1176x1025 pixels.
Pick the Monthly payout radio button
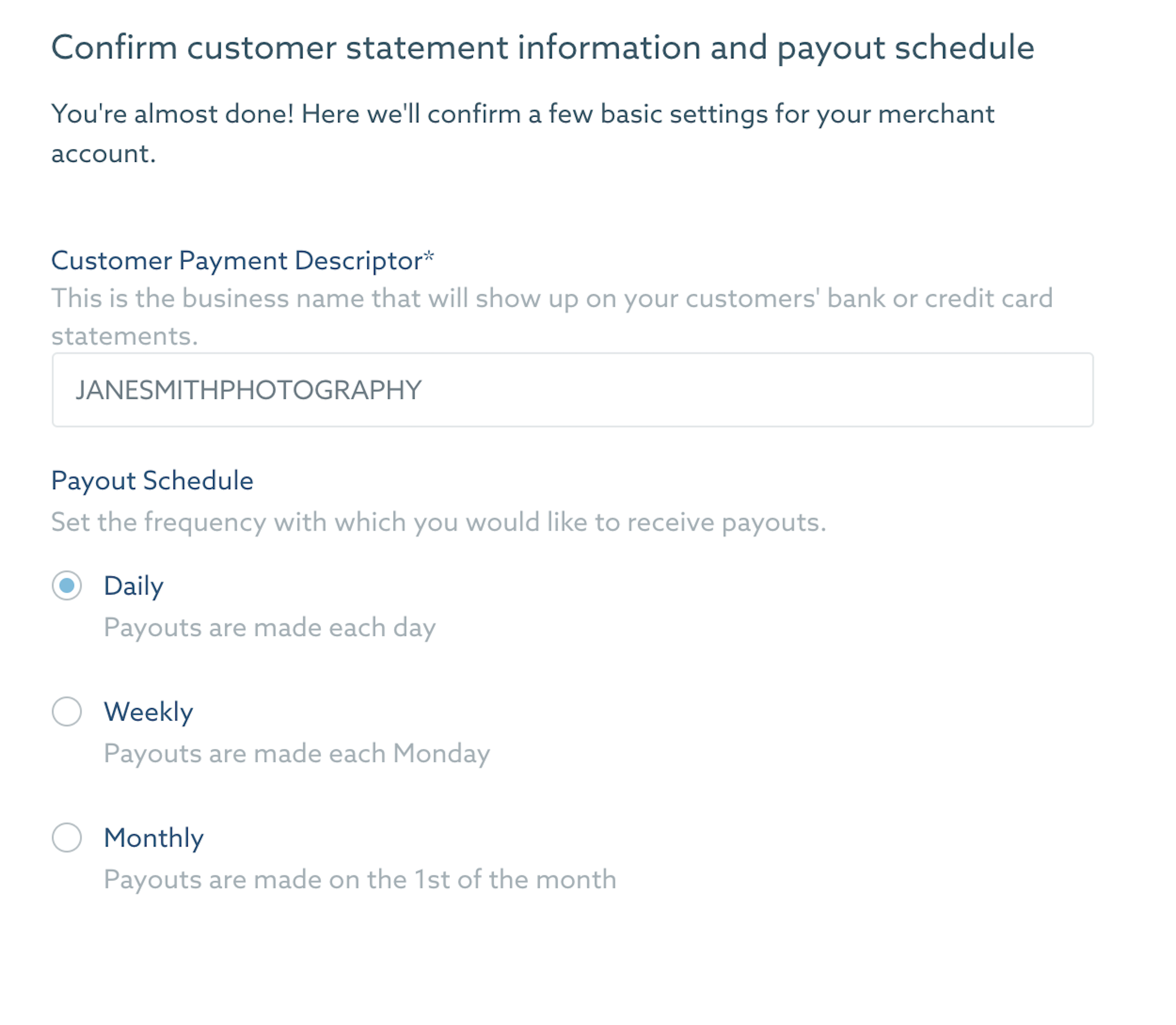[67, 837]
